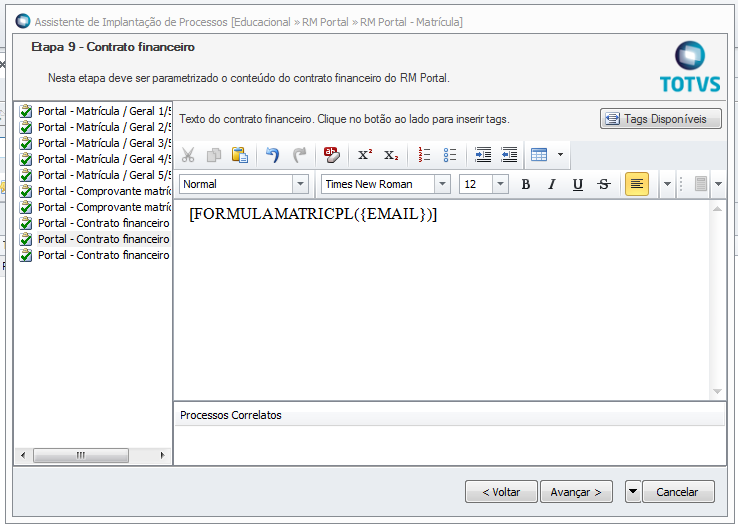Image resolution: width=738 pixels, height=529 pixels.
Task: Toggle italic formatting
Action: [552, 184]
